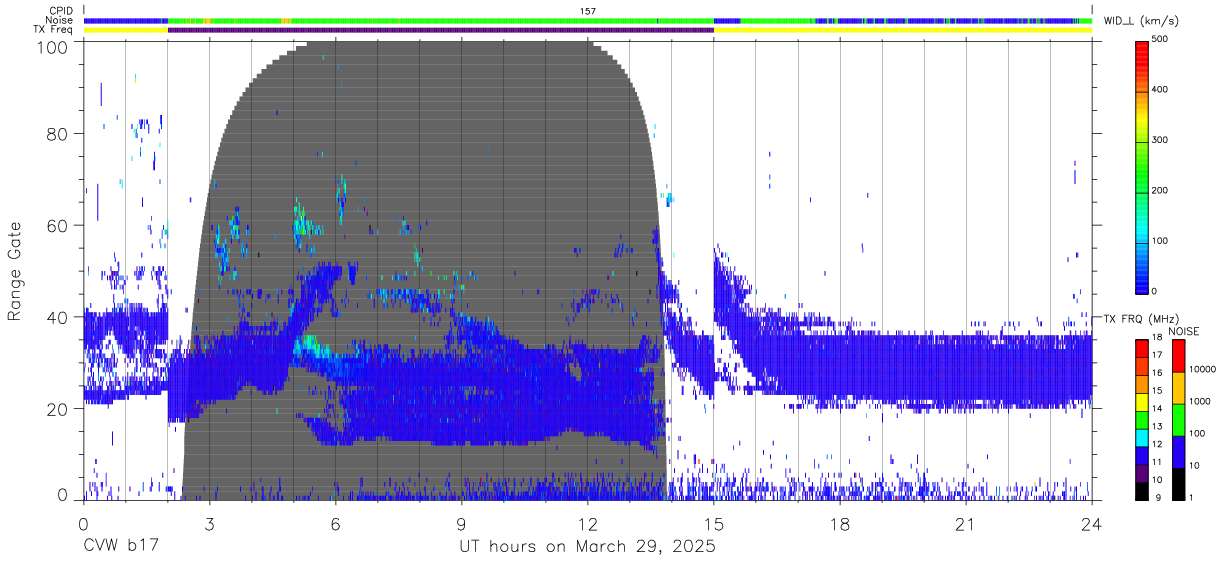
Task: Click the Noise row label
Action: (x=60, y=20)
